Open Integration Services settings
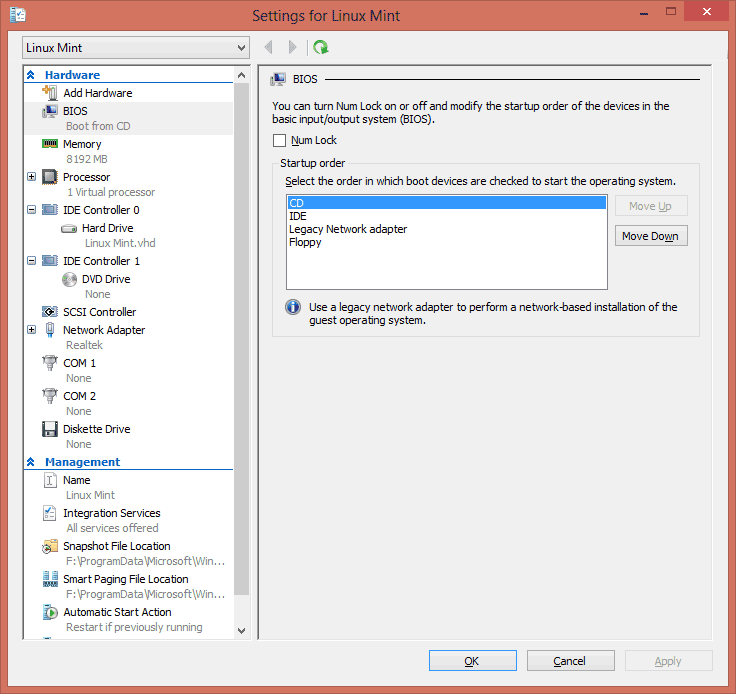Image resolution: width=736 pixels, height=694 pixels. pyautogui.click(x=112, y=513)
